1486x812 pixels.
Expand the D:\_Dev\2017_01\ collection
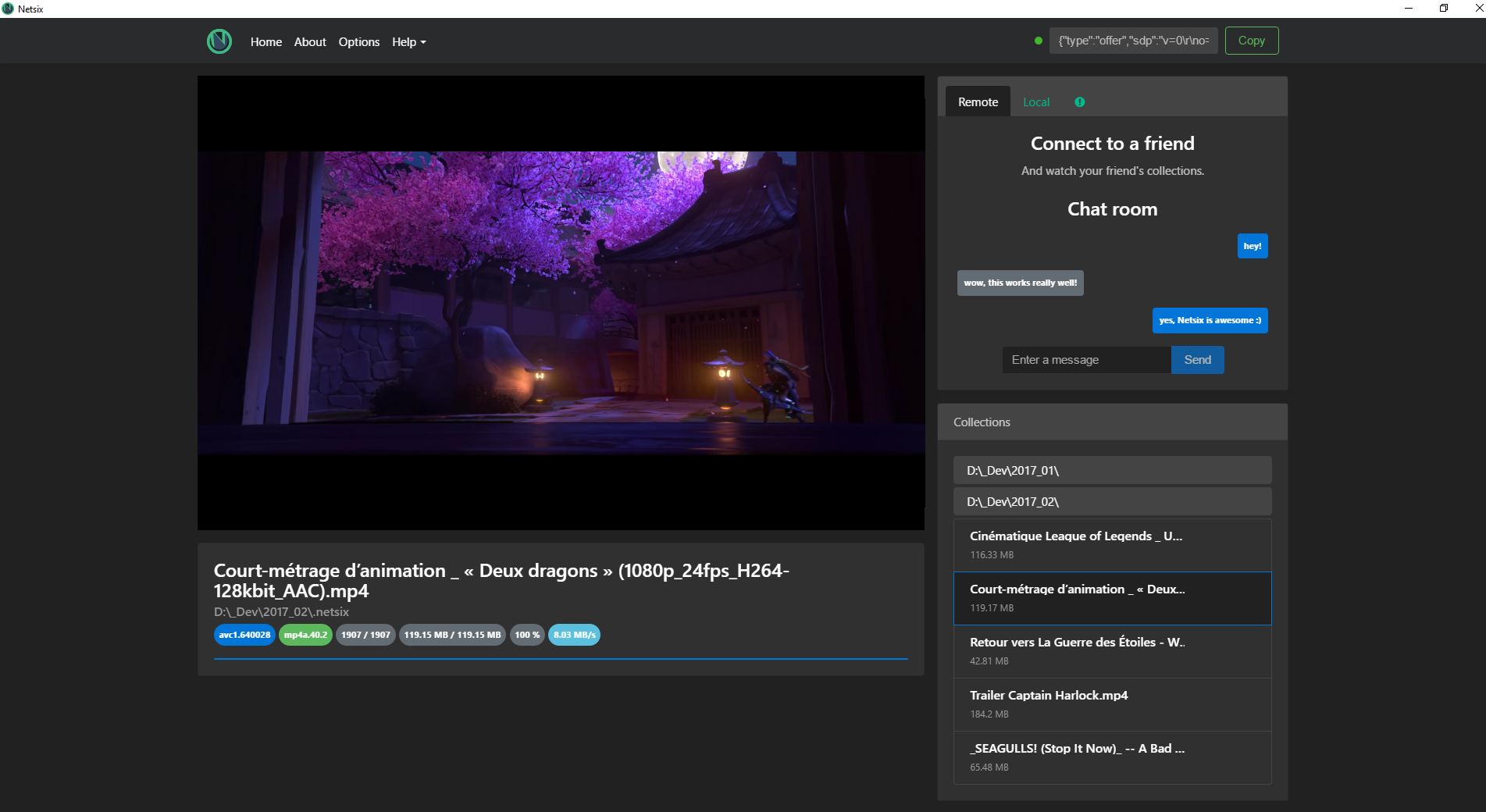[x=1112, y=471]
